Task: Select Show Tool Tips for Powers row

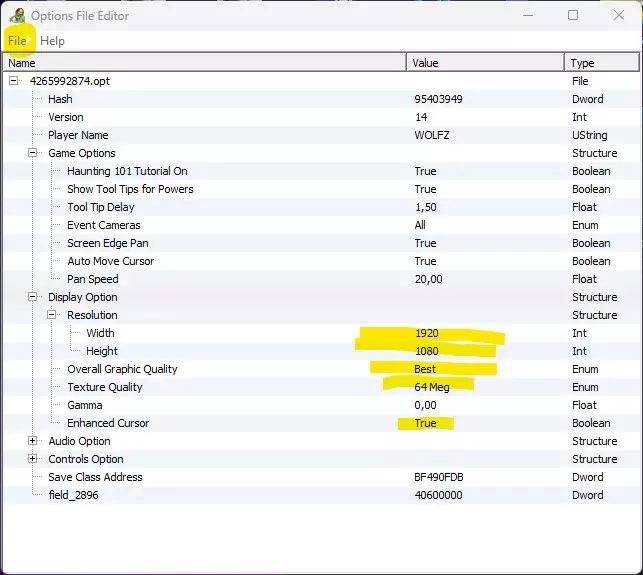Action: [321, 189]
